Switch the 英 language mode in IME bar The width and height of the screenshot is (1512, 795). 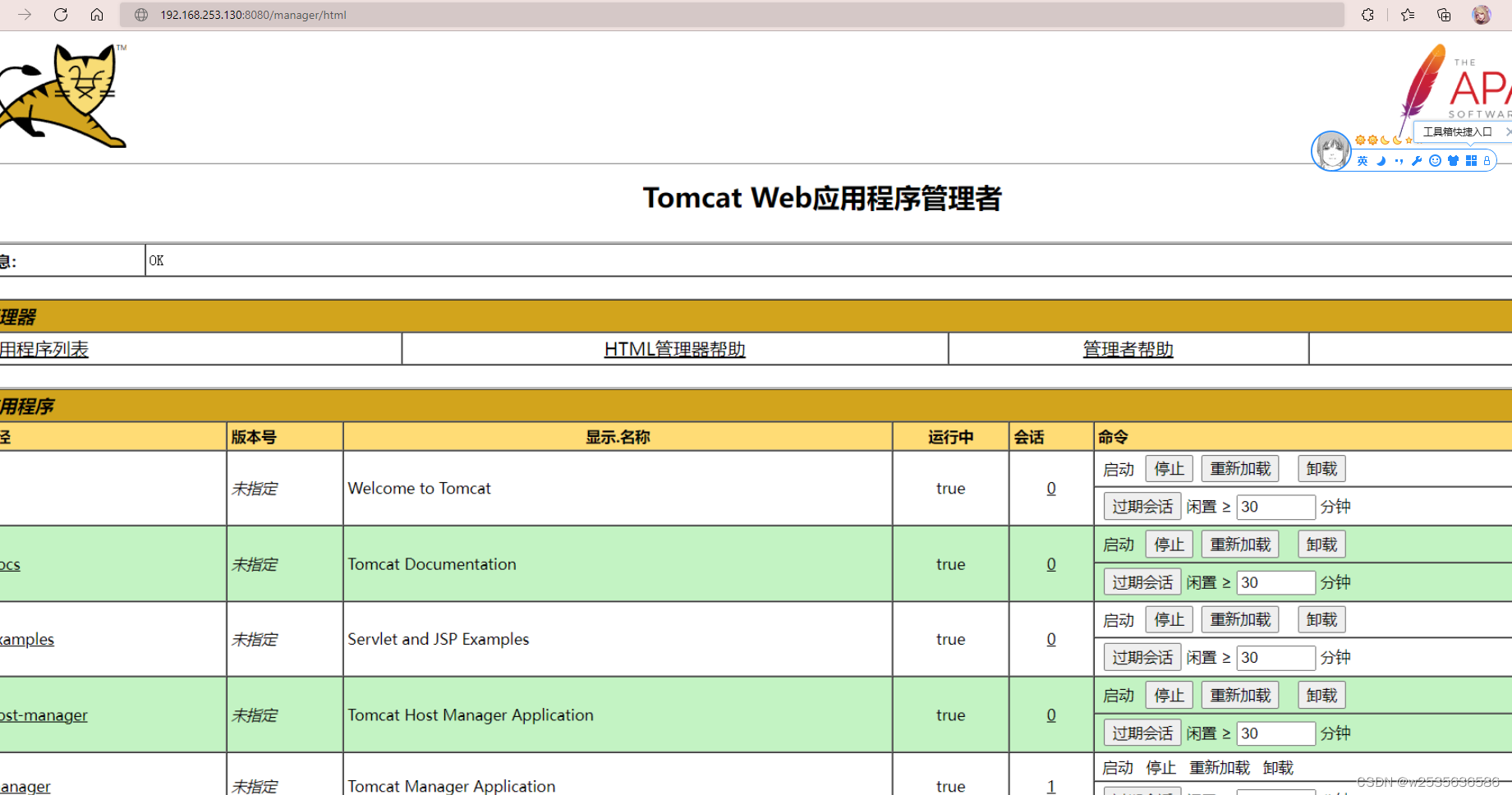(1363, 161)
